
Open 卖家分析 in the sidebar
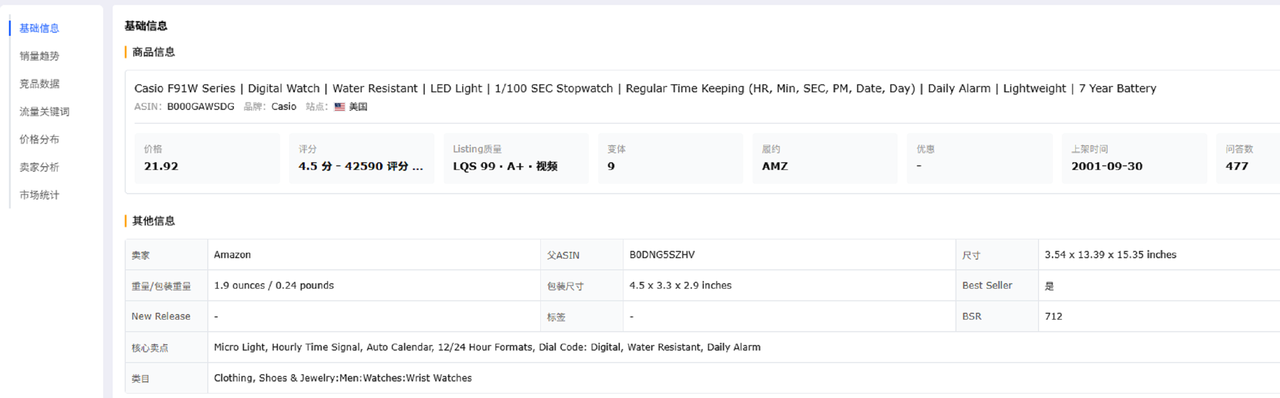(39, 167)
